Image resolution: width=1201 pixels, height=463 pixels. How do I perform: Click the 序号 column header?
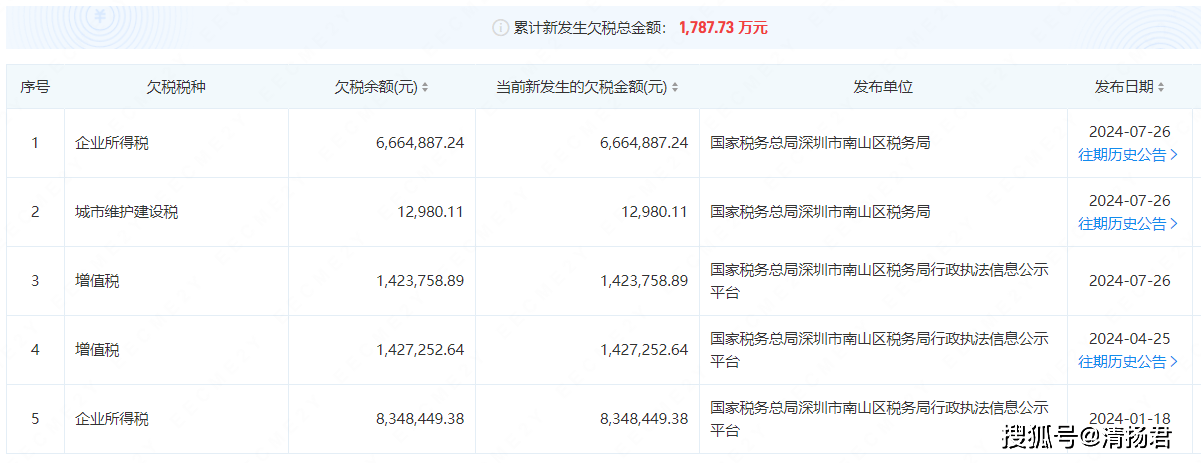pos(35,87)
